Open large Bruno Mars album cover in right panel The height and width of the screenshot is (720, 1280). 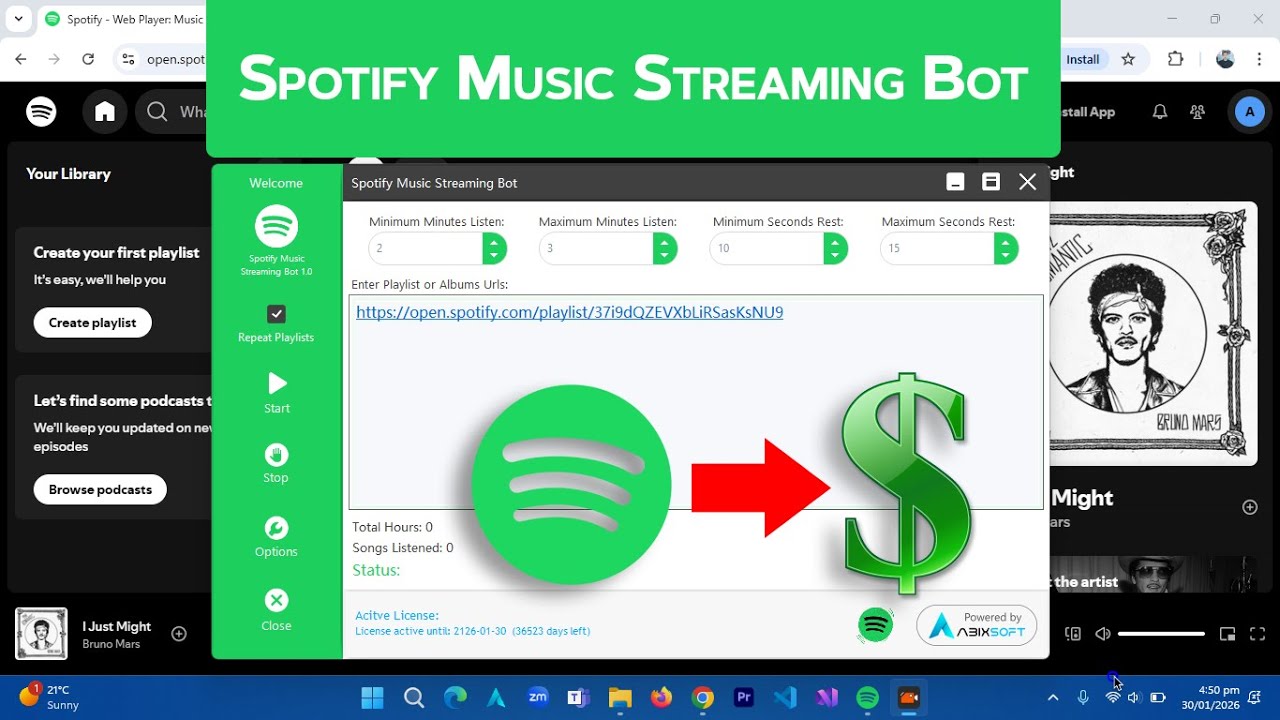(x=1154, y=333)
